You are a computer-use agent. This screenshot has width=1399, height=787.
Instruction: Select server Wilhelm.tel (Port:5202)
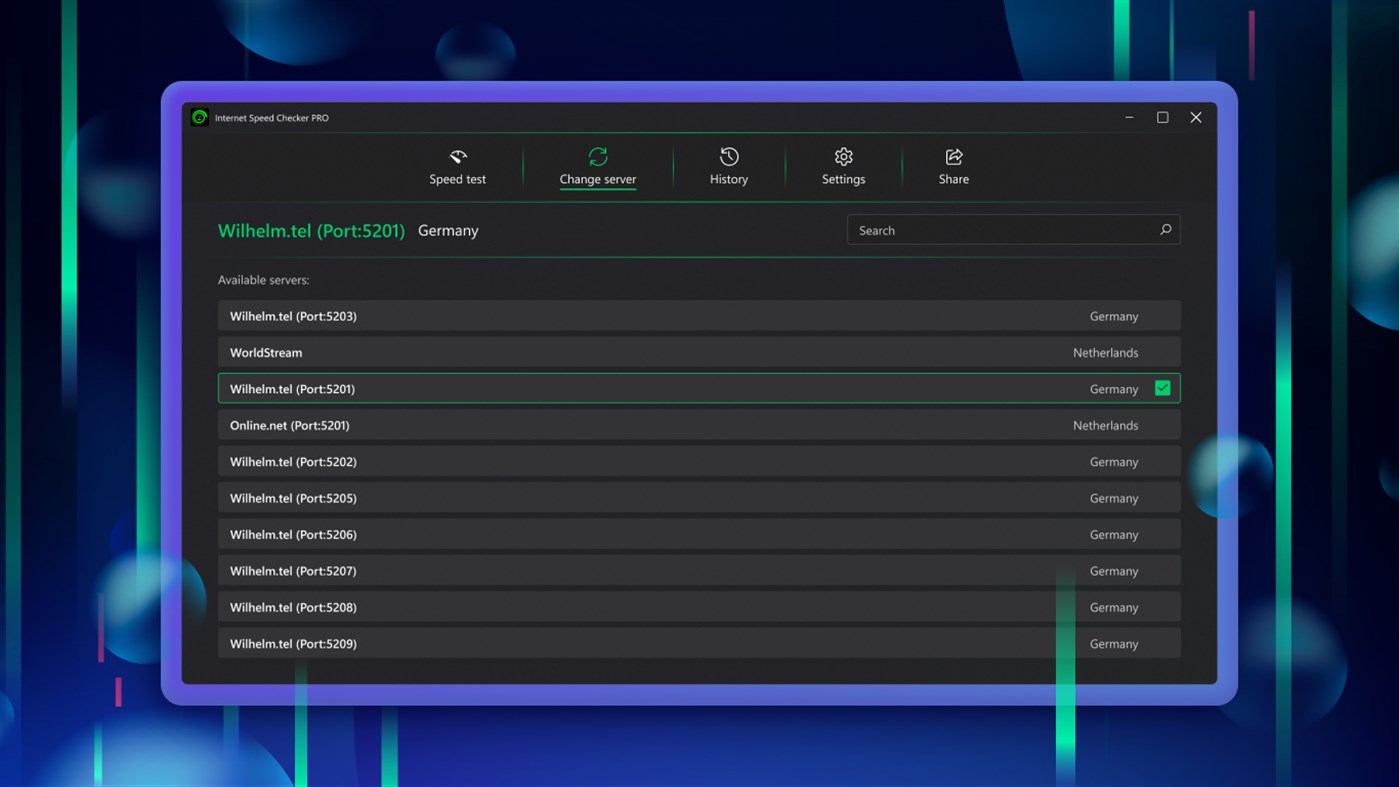tap(699, 461)
